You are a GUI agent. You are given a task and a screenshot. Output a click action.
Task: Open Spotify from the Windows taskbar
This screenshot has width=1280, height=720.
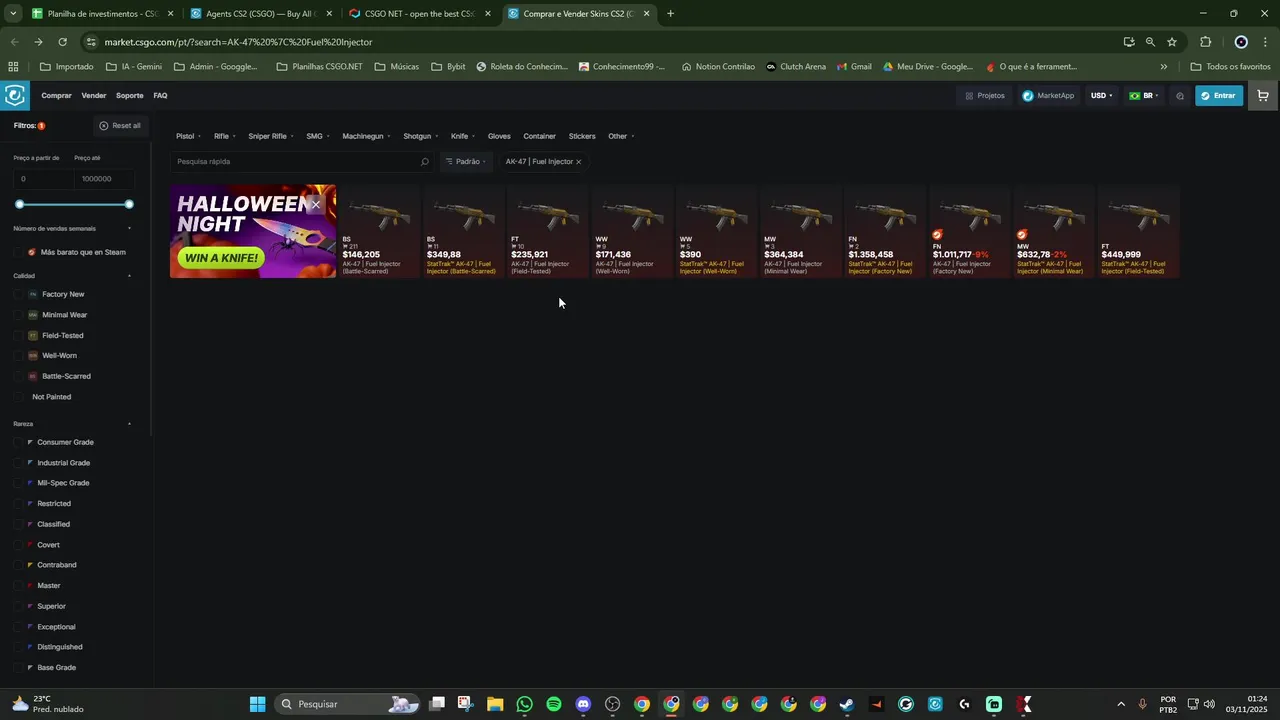coord(554,704)
